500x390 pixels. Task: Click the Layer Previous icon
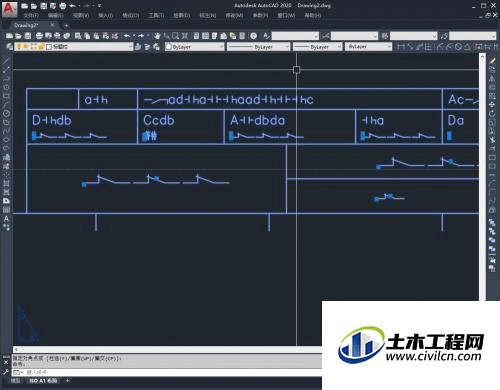pyautogui.click(x=147, y=47)
